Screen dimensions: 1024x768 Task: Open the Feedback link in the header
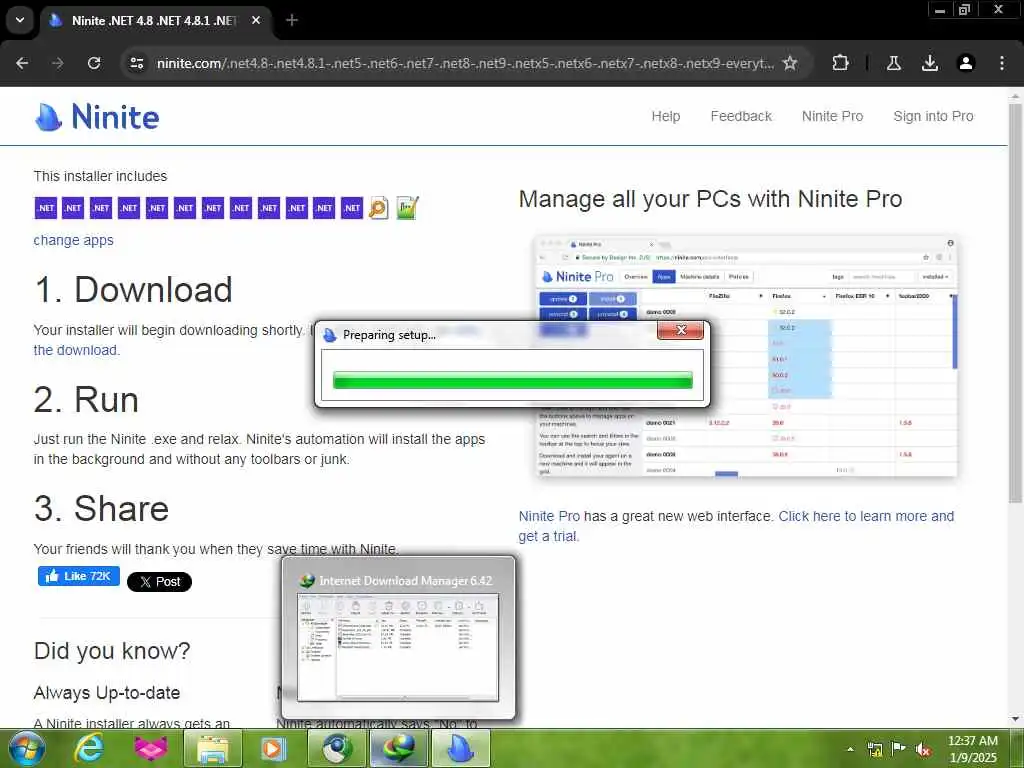click(741, 116)
